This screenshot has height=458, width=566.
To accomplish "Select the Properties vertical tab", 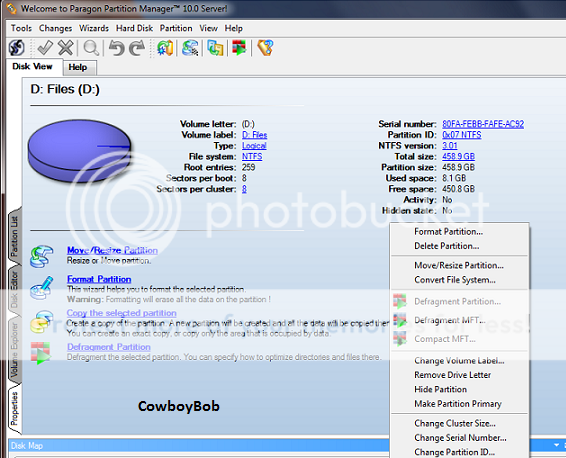I will click(14, 409).
